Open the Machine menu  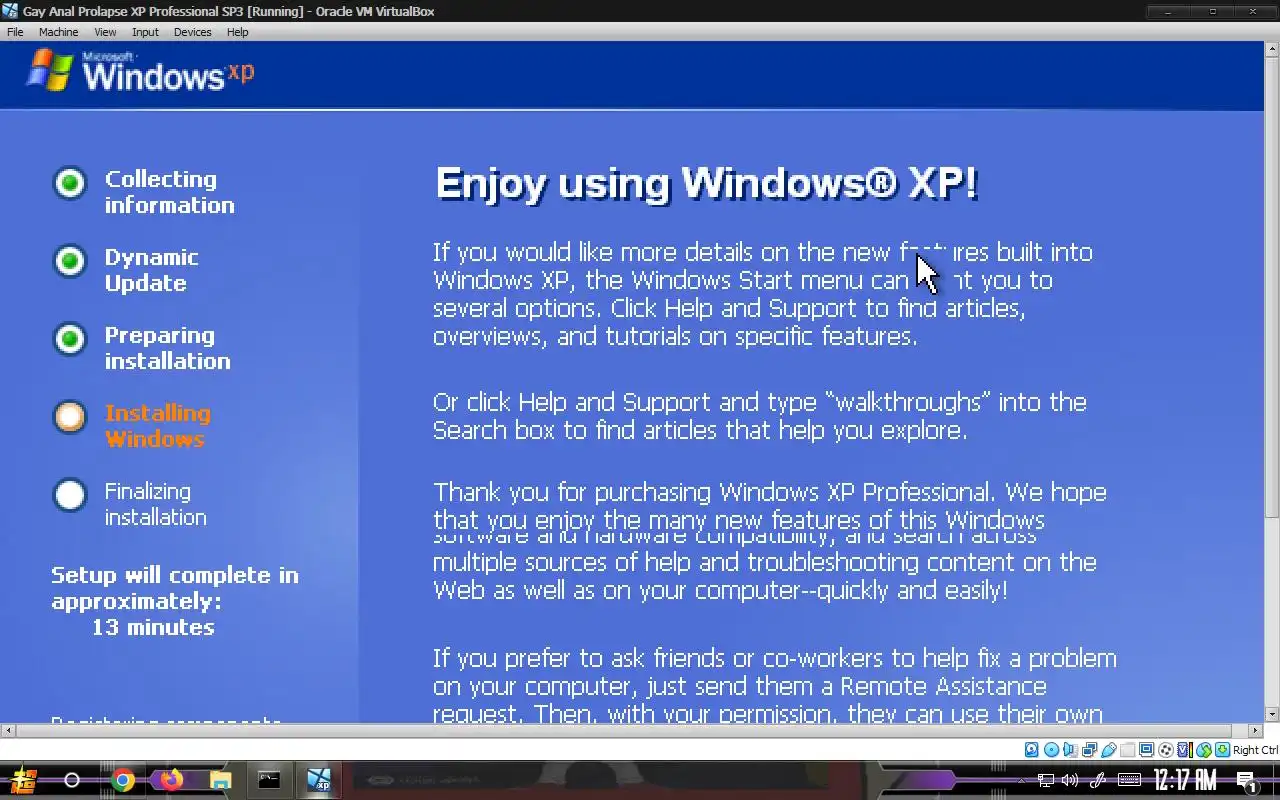tap(58, 32)
